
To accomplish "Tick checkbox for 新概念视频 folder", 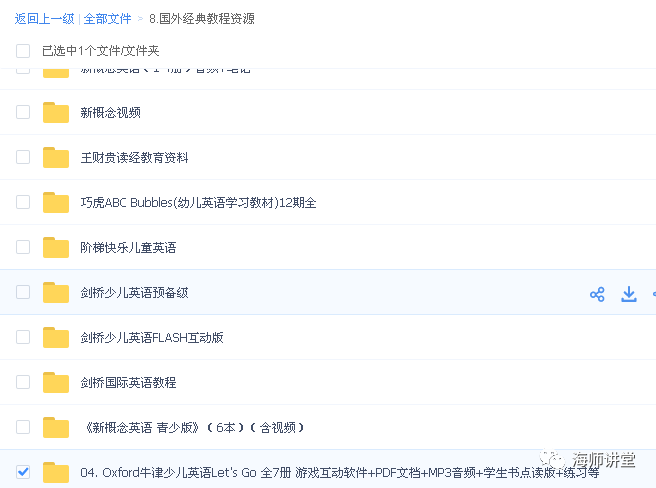I will pos(23,112).
